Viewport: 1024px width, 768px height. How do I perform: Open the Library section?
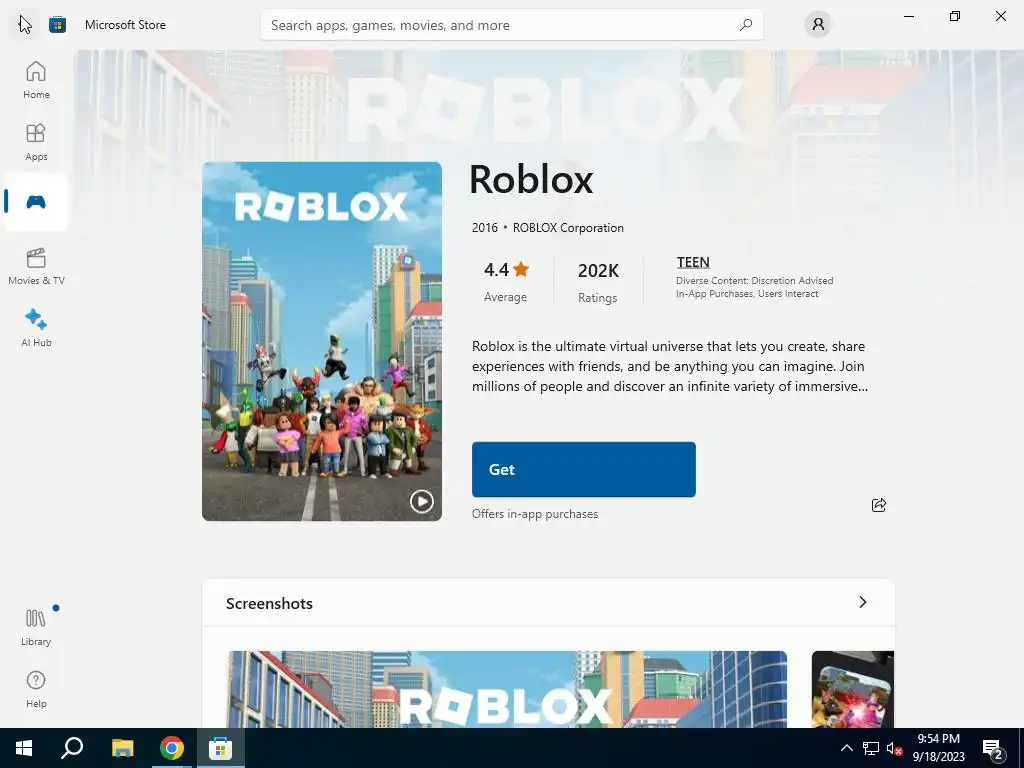(36, 627)
